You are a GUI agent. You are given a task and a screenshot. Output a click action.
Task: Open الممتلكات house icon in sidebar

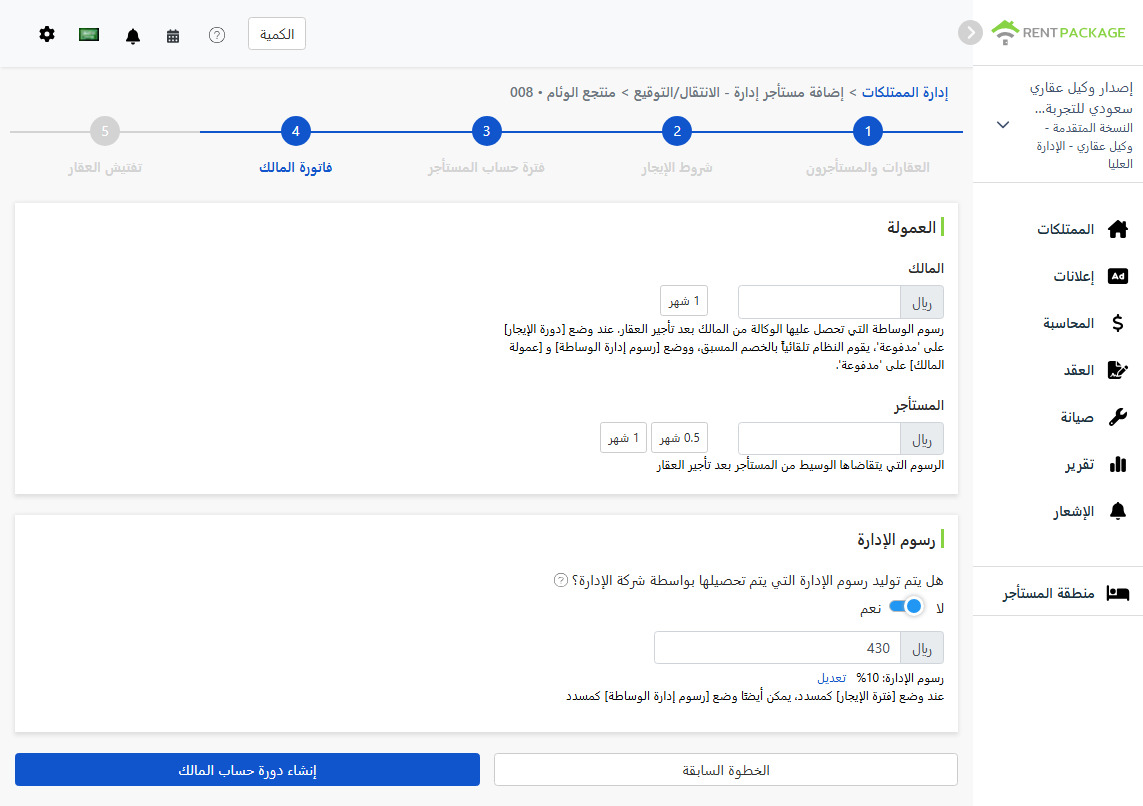pos(1117,229)
